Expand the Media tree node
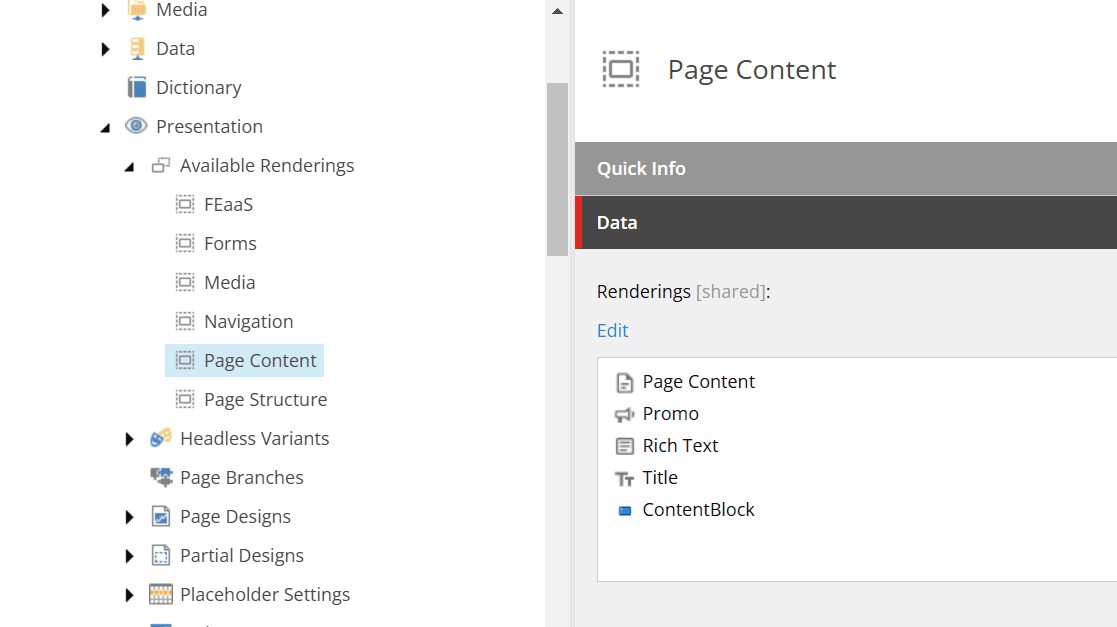 click(x=105, y=10)
